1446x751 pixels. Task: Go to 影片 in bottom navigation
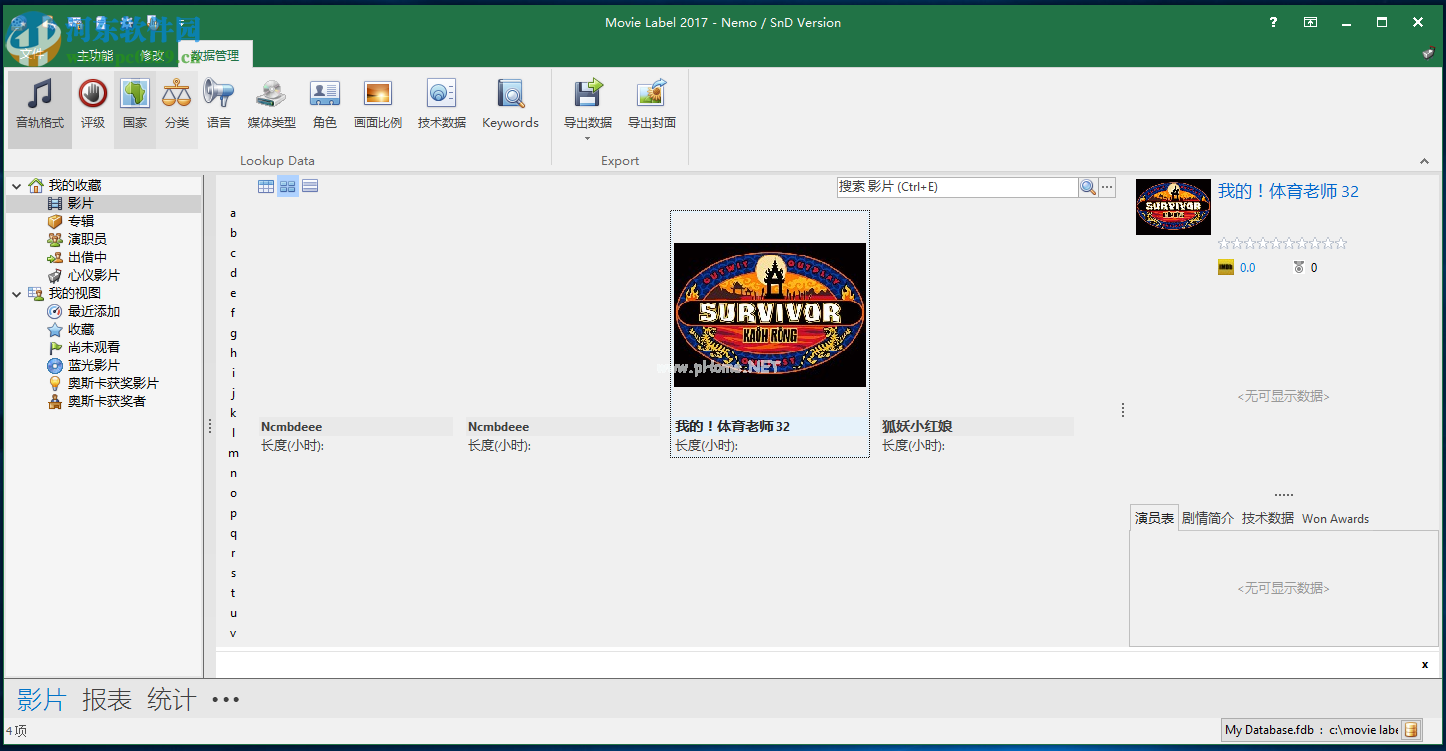[x=41, y=699]
